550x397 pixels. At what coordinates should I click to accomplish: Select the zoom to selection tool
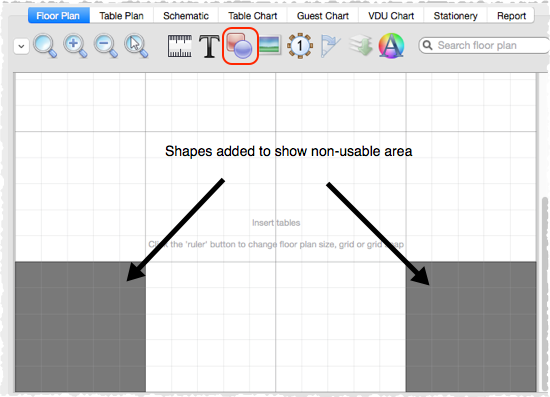pos(136,46)
